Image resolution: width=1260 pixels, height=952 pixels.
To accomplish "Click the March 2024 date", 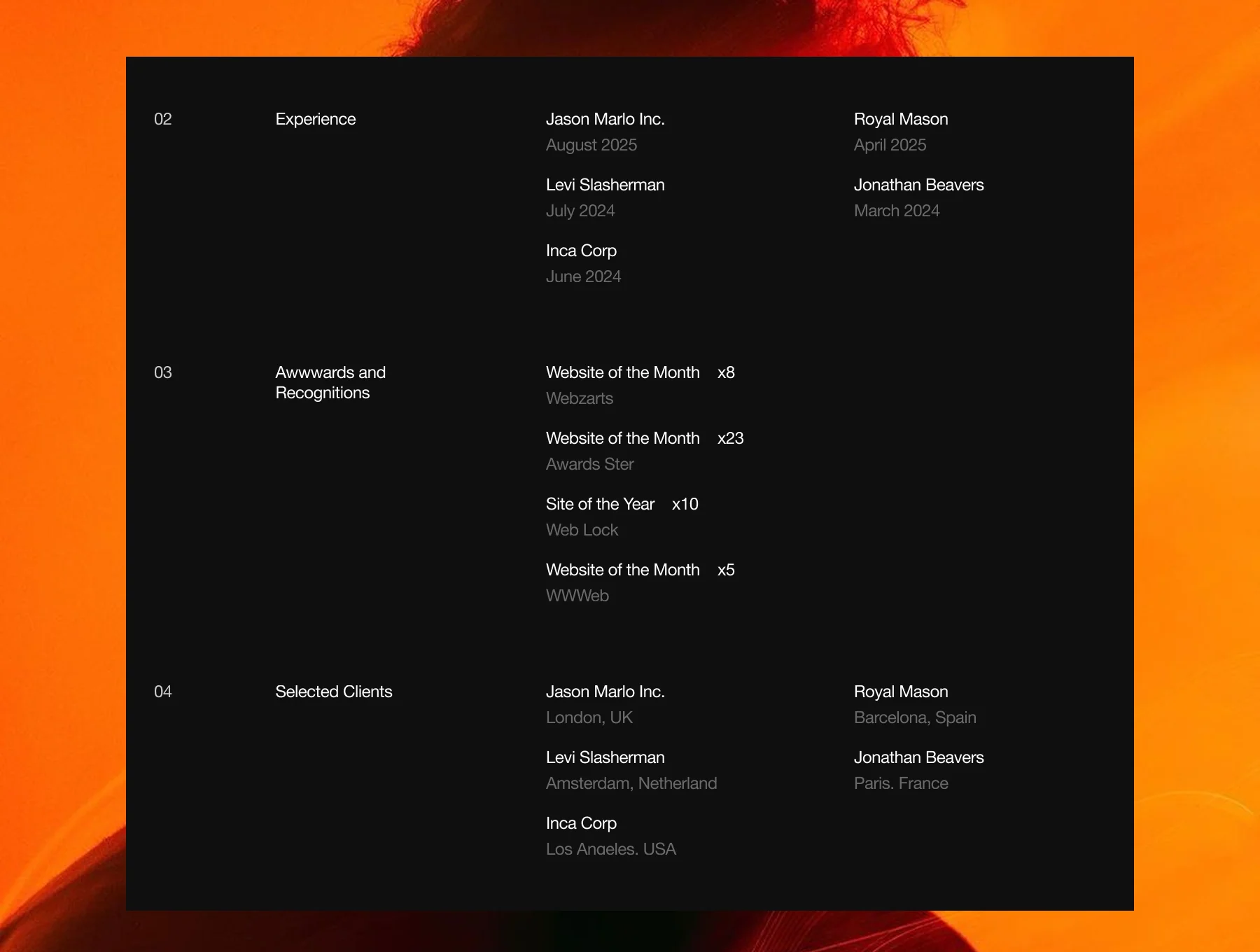I will 897,211.
